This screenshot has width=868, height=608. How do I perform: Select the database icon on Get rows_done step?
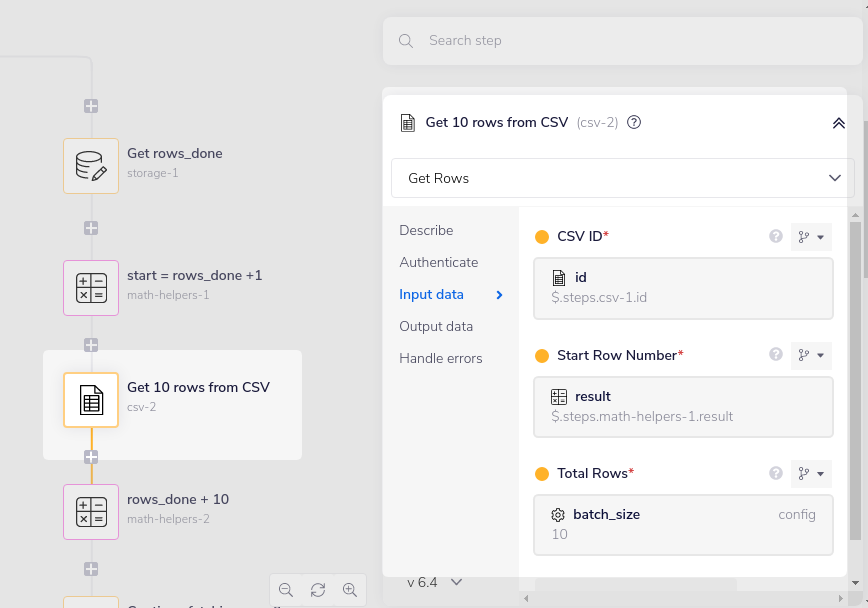[x=91, y=165]
